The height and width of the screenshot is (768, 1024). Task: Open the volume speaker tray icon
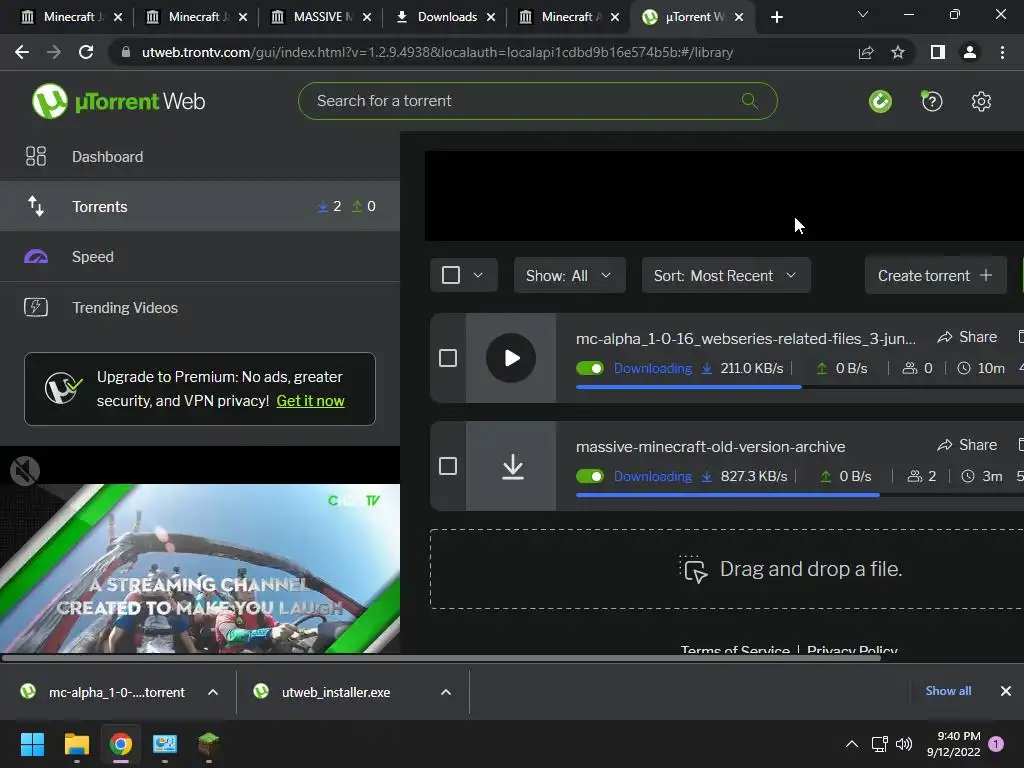point(904,744)
